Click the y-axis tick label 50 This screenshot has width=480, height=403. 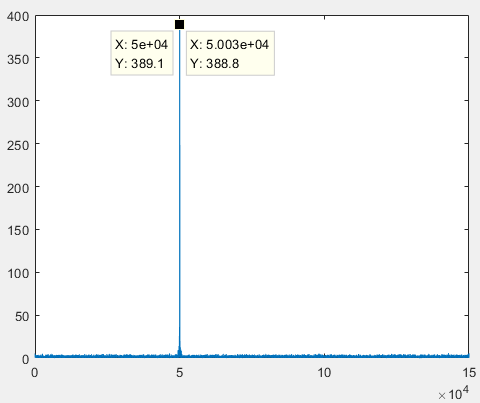click(22, 317)
